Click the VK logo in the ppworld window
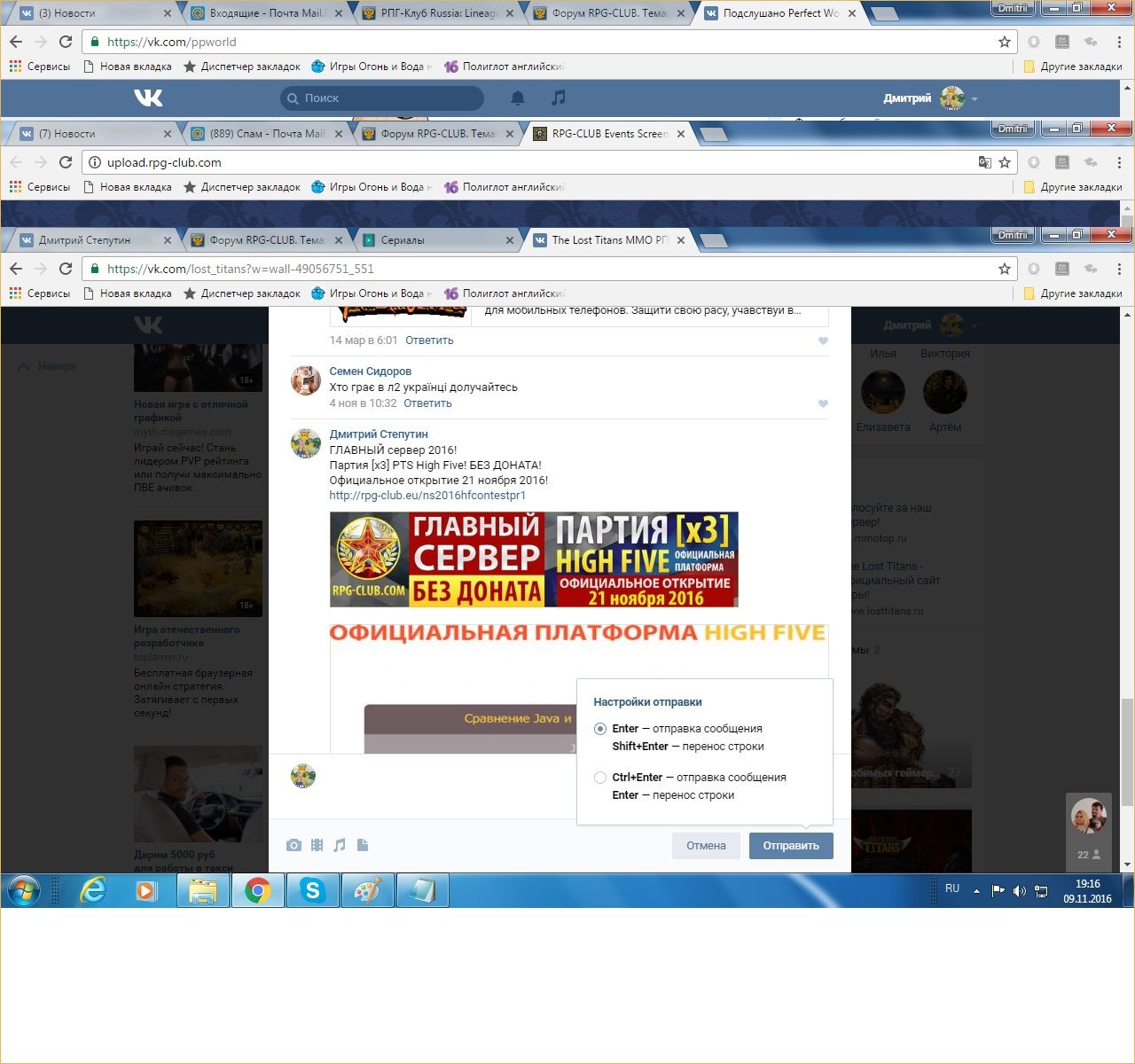Screen dimensions: 1135x1064 (148, 98)
